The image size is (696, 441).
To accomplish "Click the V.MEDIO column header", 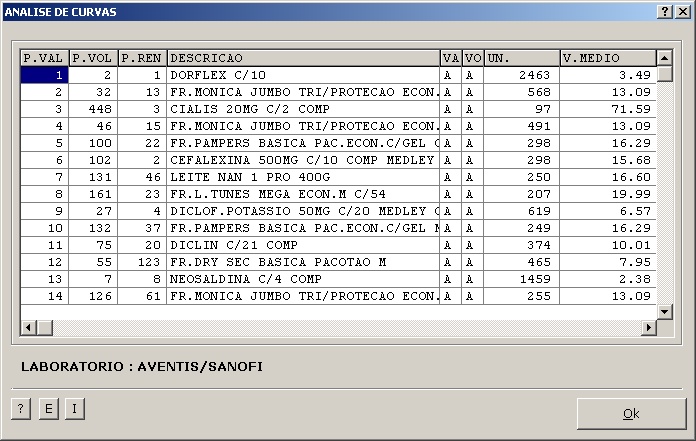I will point(608,58).
